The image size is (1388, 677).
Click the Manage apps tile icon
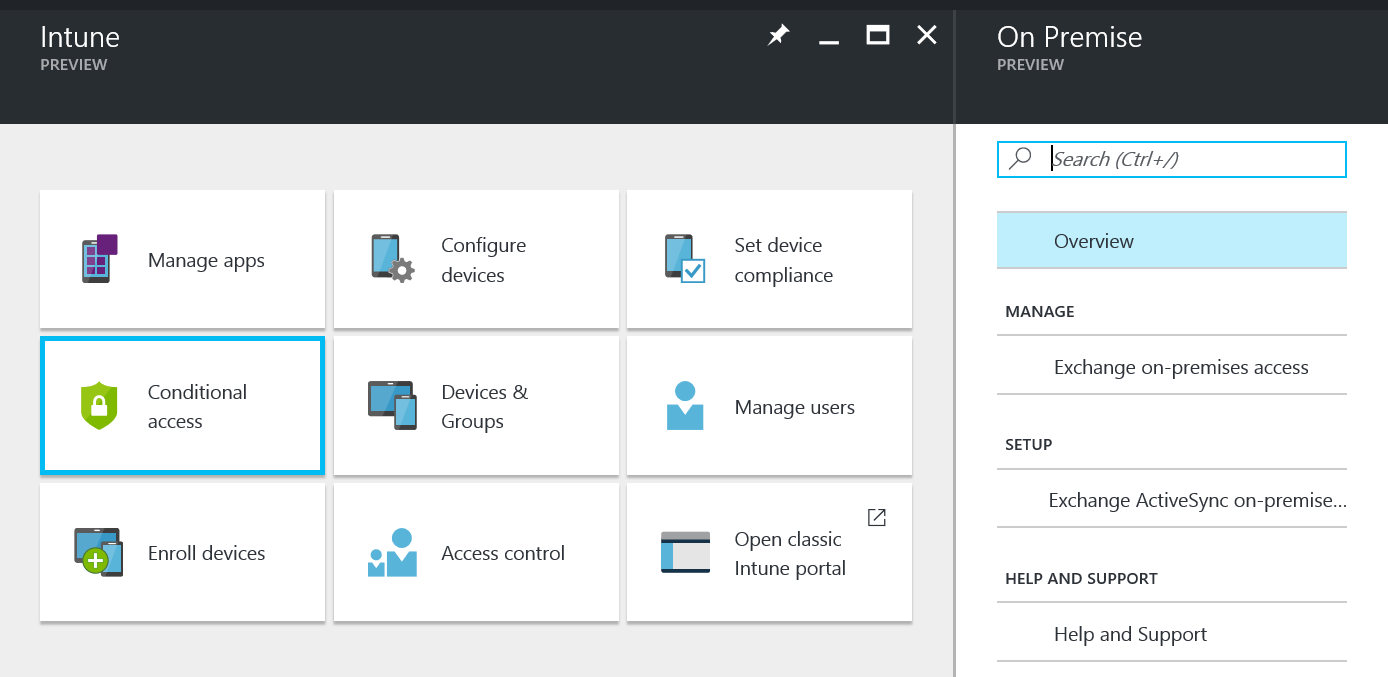pos(99,259)
